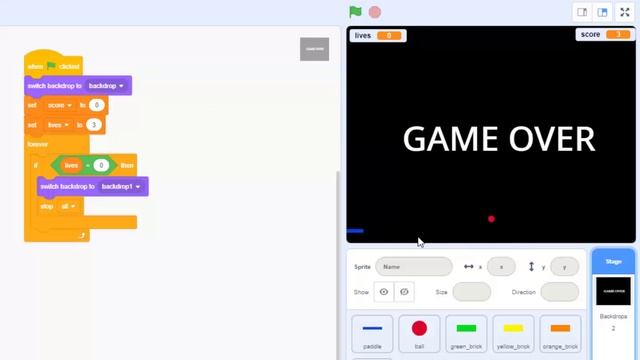Click the value 0 in set score block
The width and height of the screenshot is (640, 360).
coord(97,105)
